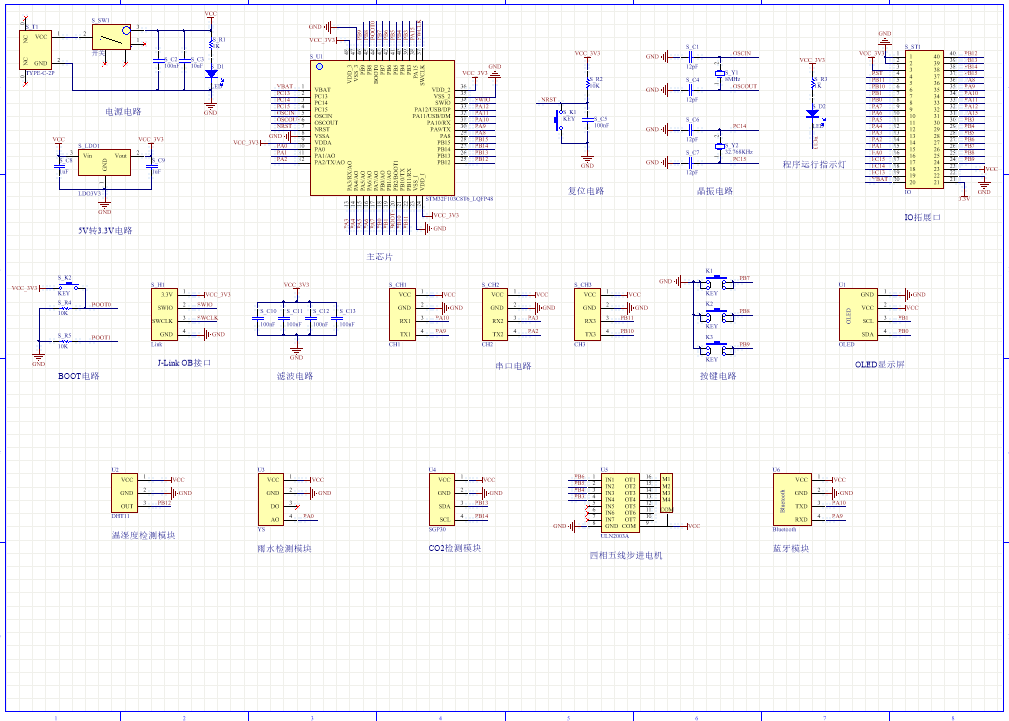
Task: Select the TYPE-C-2P connector component
Action: tap(35, 50)
